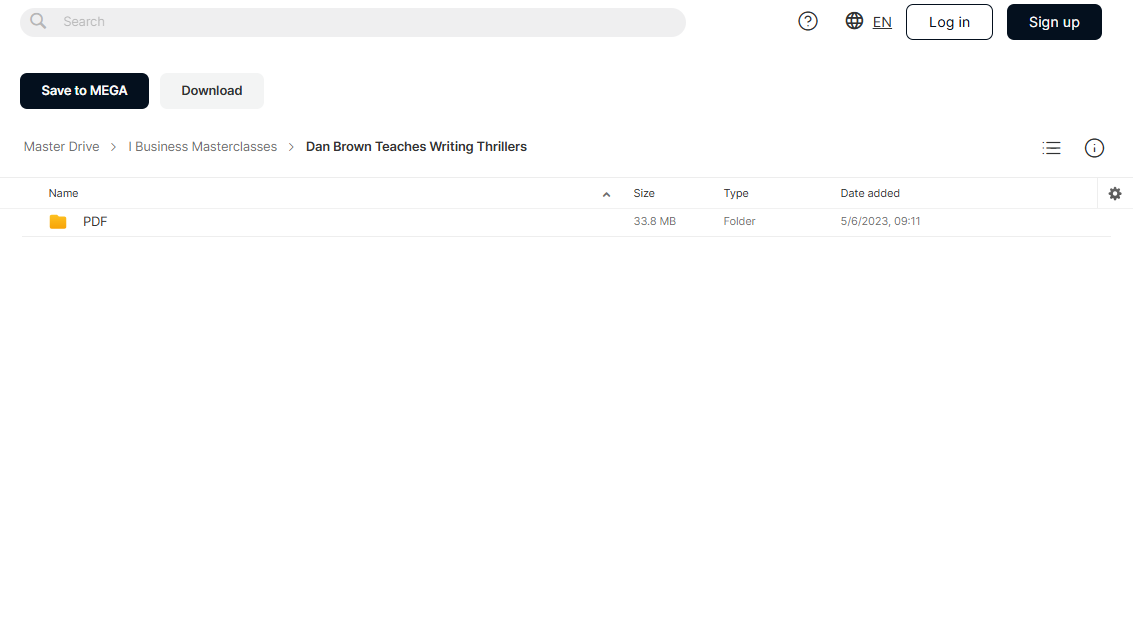Open column settings gear icon
The image size is (1133, 631).
pos(1115,194)
